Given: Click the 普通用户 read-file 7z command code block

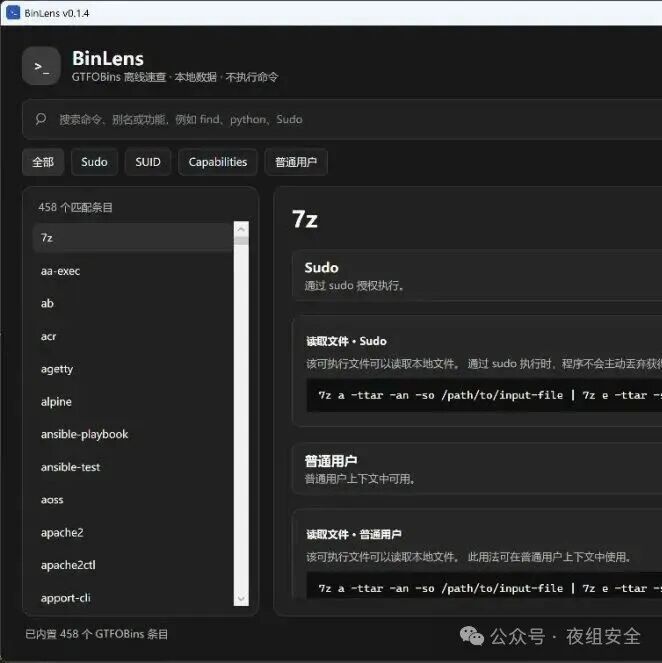Looking at the screenshot, I should click(x=484, y=586).
